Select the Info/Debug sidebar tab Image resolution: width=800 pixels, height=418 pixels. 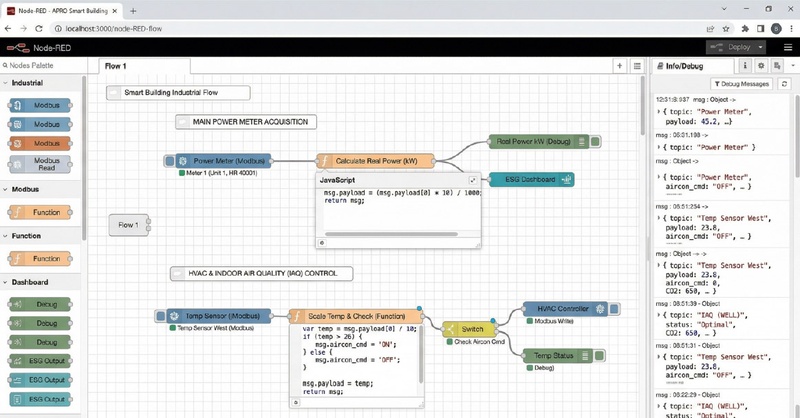(x=692, y=66)
